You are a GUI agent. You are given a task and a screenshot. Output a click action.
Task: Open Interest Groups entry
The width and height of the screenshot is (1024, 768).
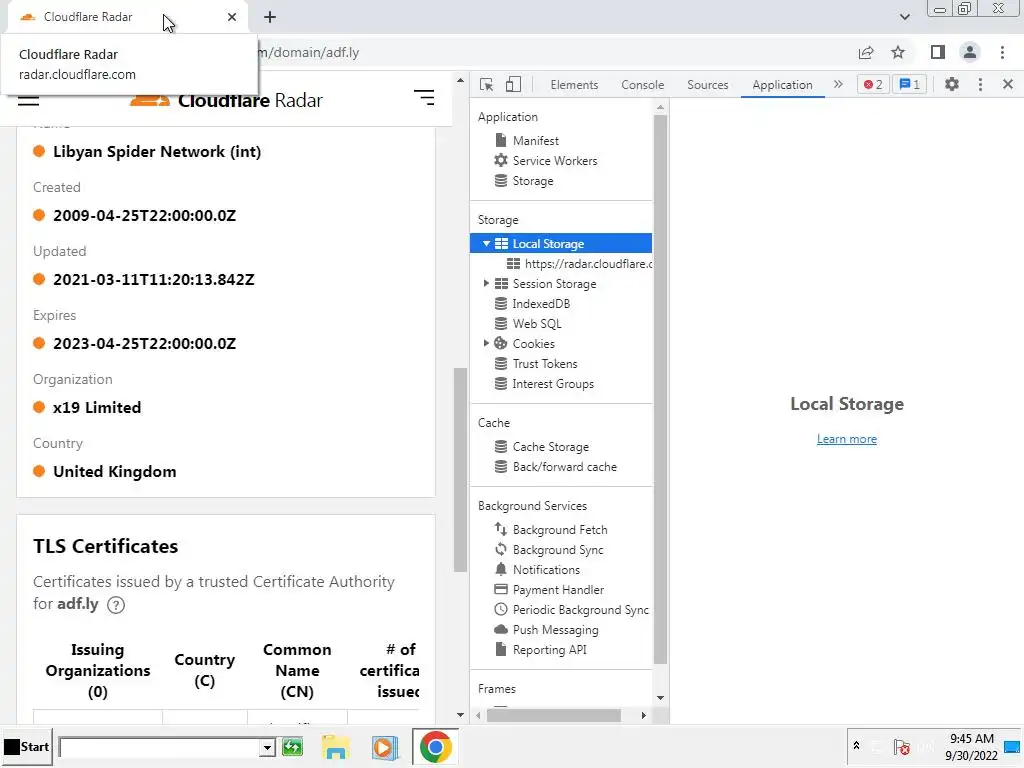[x=552, y=384]
